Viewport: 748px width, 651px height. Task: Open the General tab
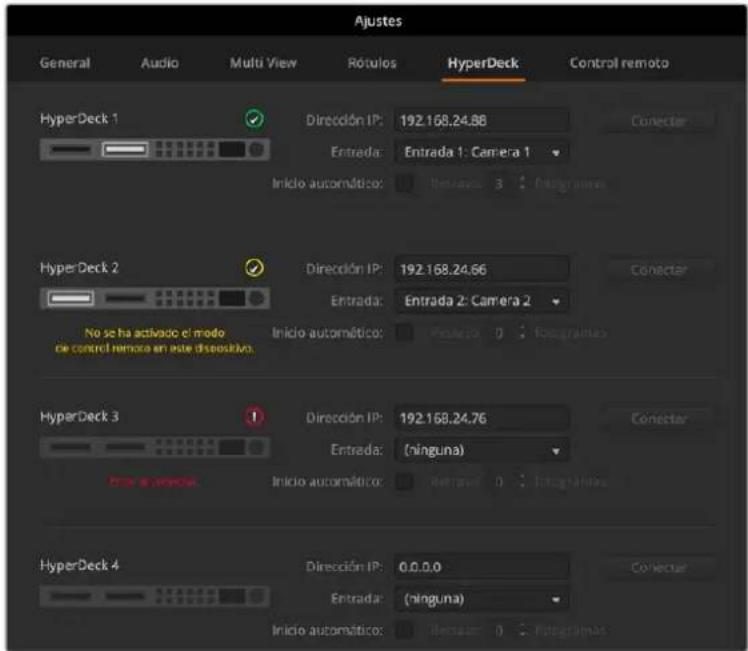(x=65, y=63)
